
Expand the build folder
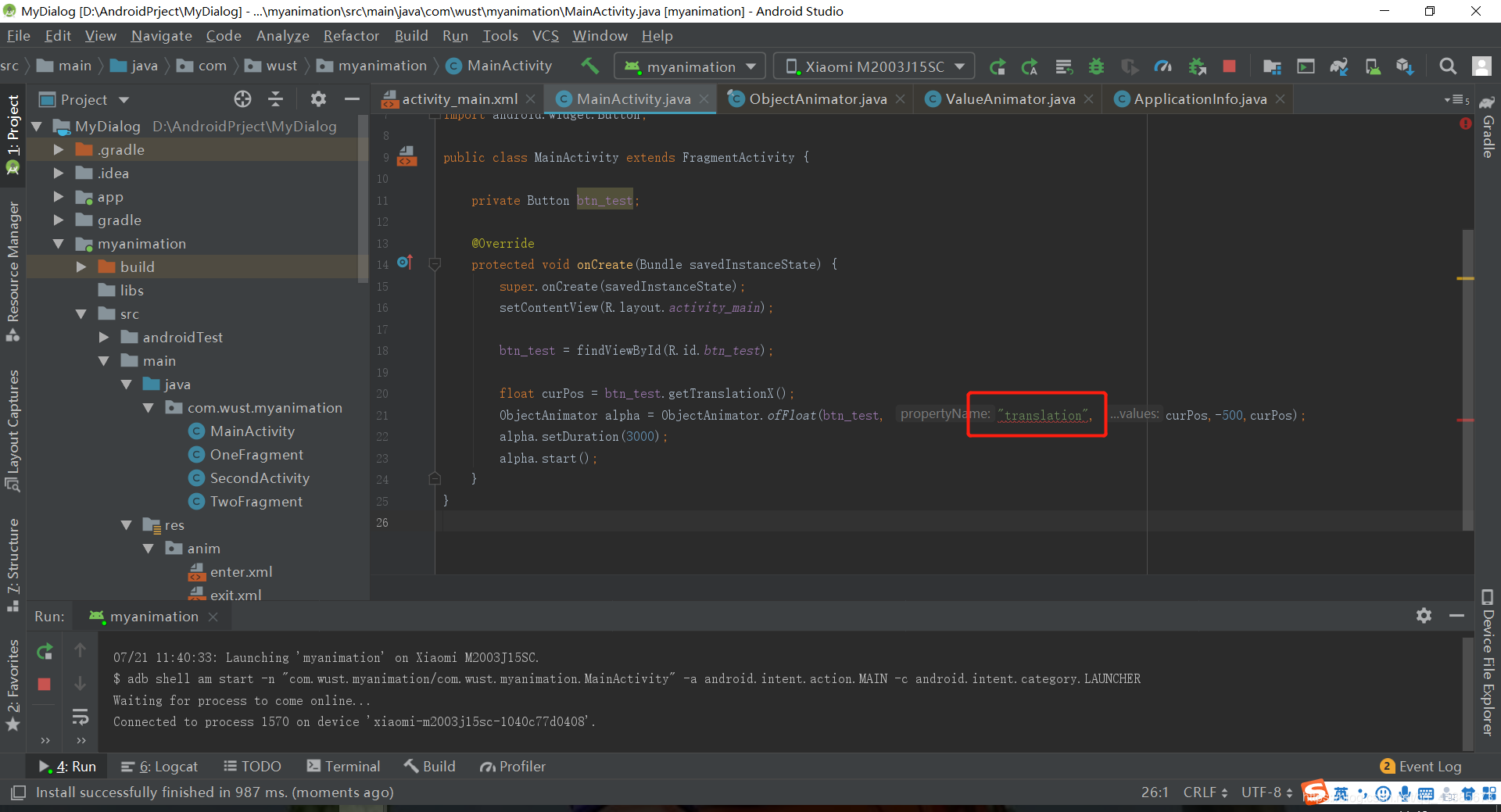coord(81,266)
